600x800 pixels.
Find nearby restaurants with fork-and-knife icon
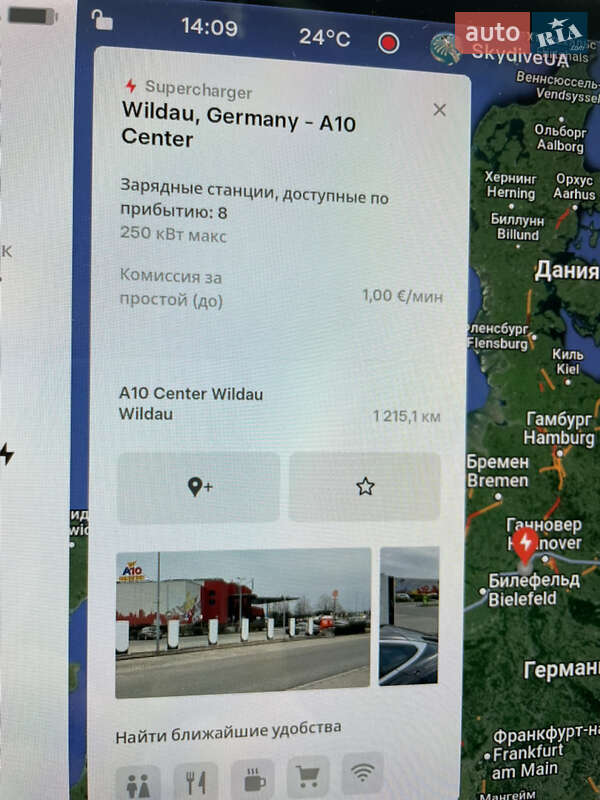point(195,781)
